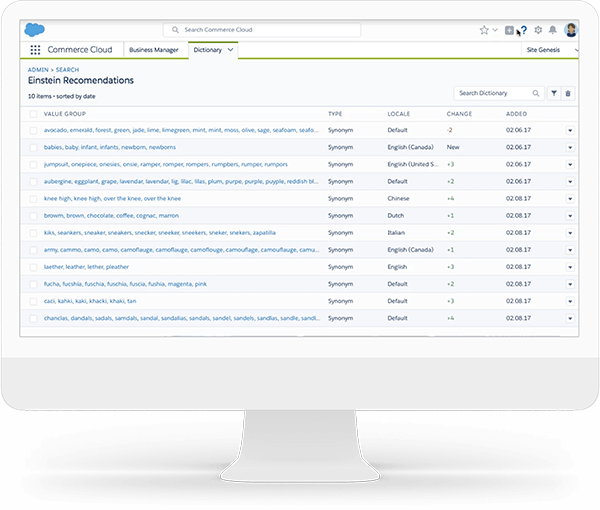600x510 pixels.
Task: Open the laether, leather, lether group
Action: (x=86, y=267)
